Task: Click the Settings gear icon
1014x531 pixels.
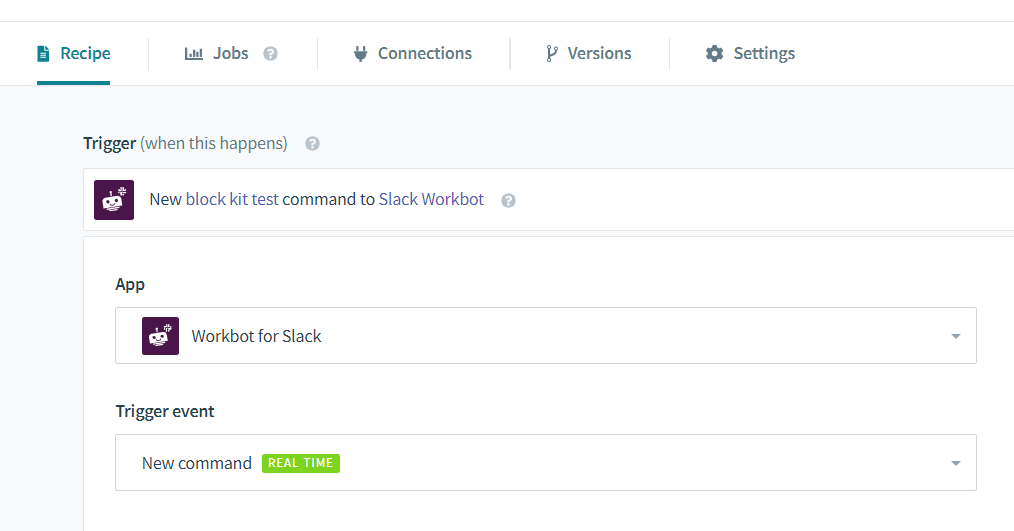Action: [715, 54]
